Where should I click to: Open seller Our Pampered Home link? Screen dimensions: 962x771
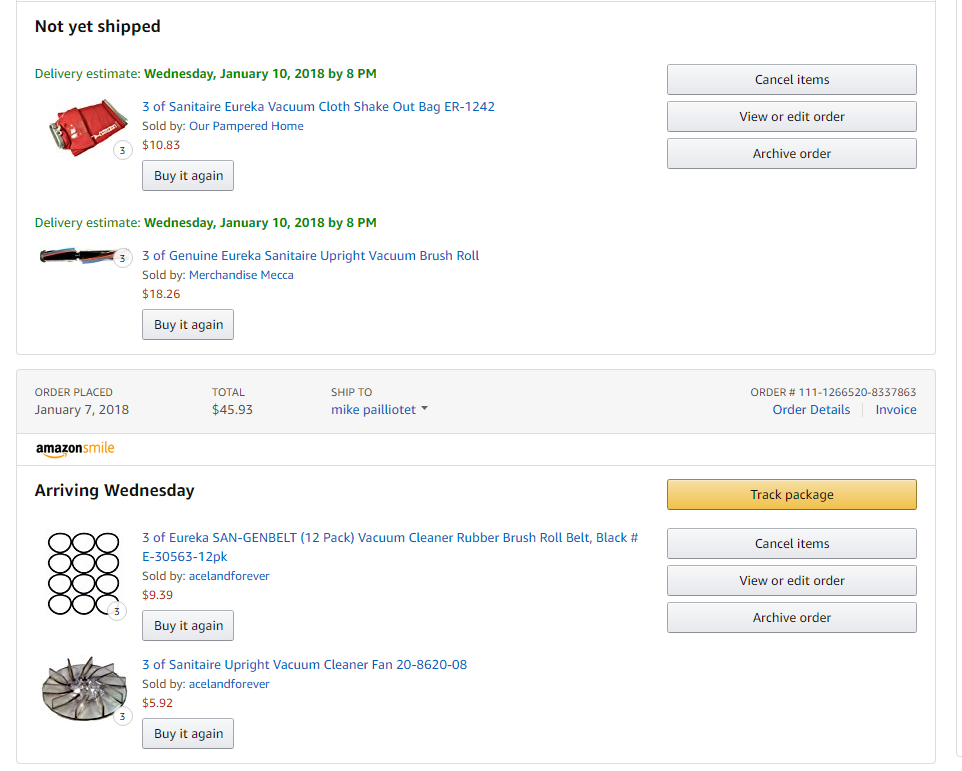tap(246, 126)
